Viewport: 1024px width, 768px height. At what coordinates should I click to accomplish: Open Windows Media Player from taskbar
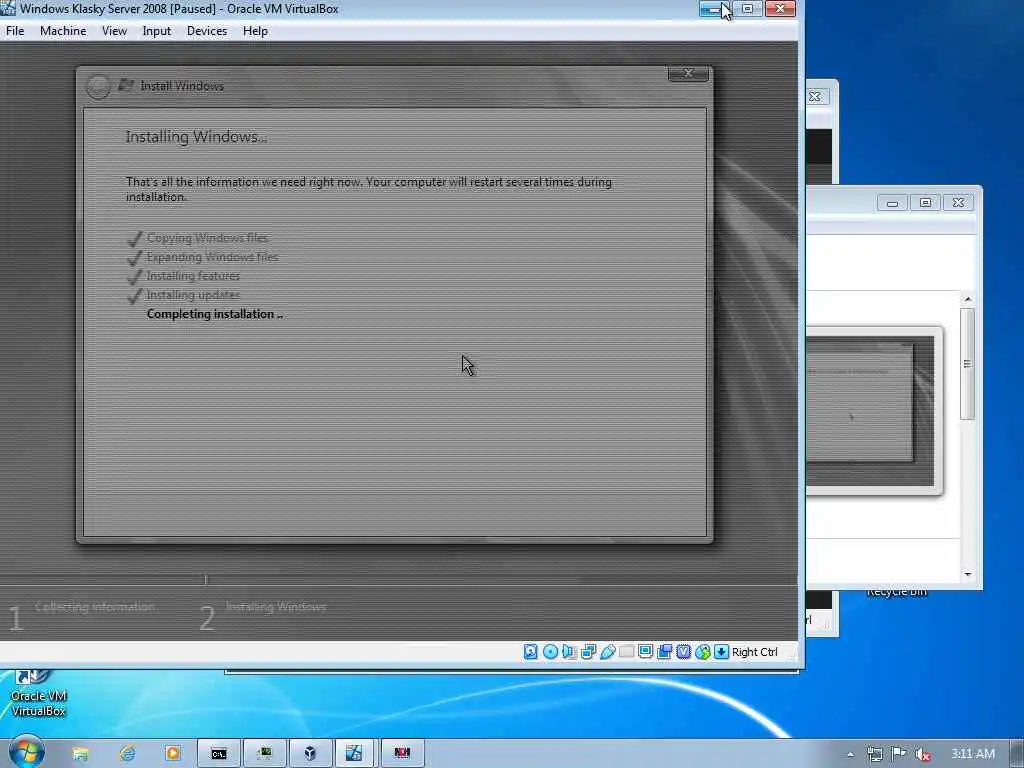coord(172,753)
